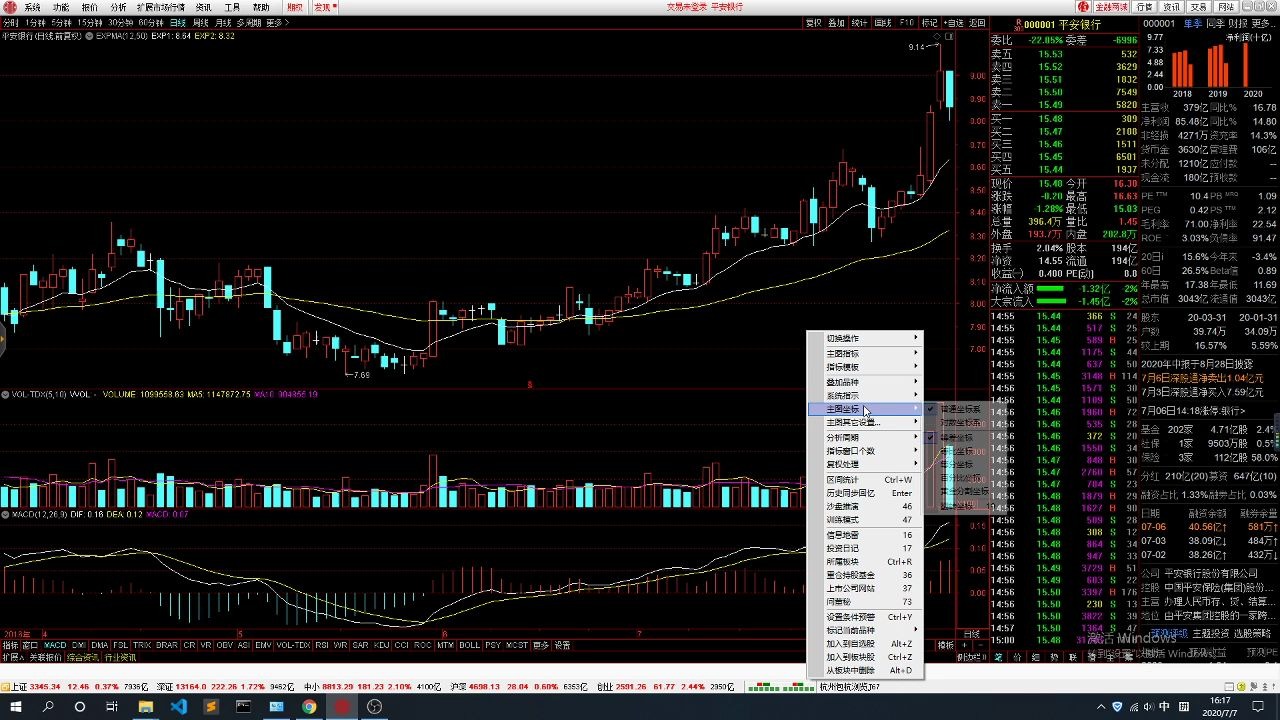The image size is (1280, 720).
Task: Open Windows Start menu
Action: click(15, 706)
